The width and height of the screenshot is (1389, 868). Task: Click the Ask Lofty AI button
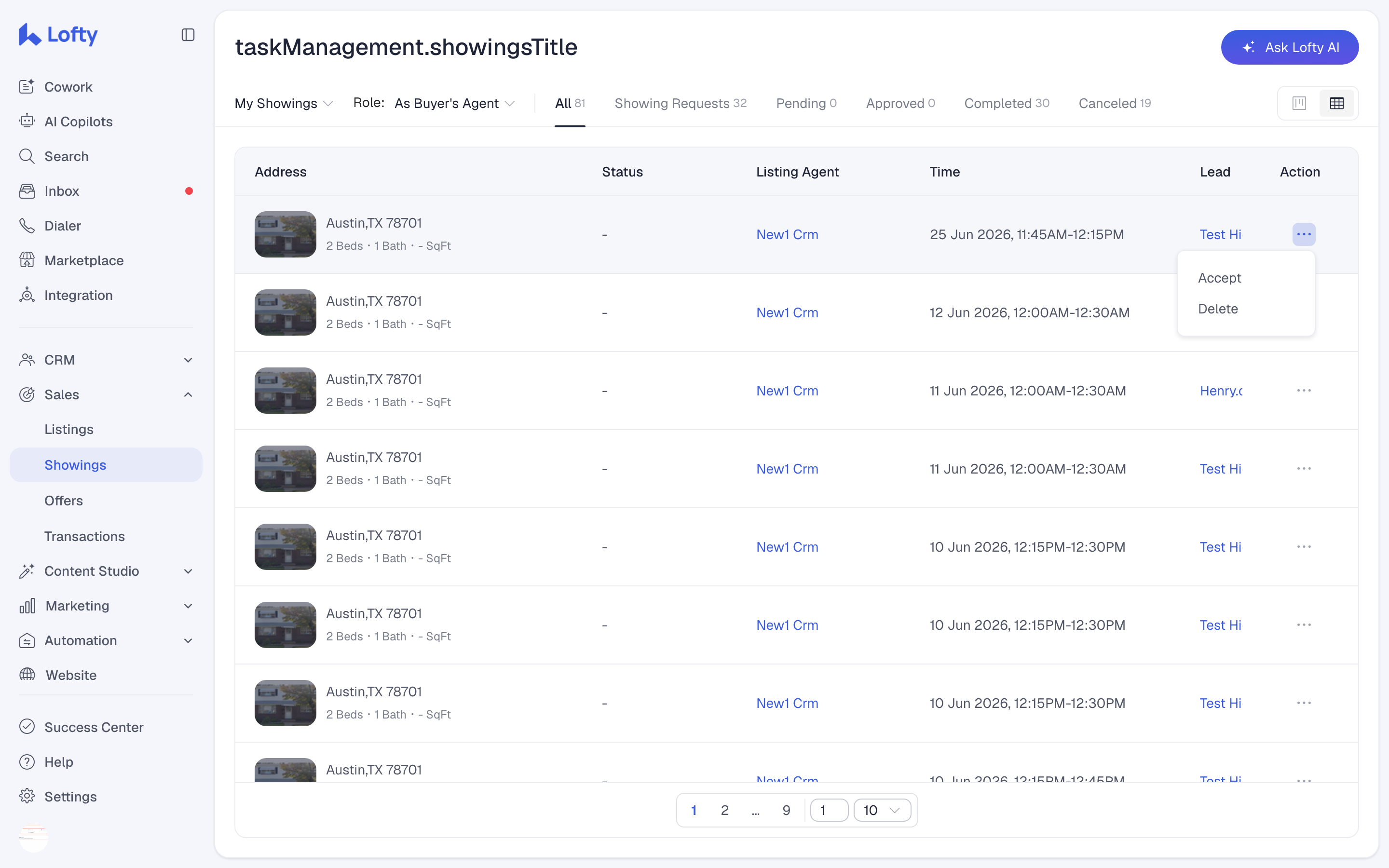tap(1289, 47)
